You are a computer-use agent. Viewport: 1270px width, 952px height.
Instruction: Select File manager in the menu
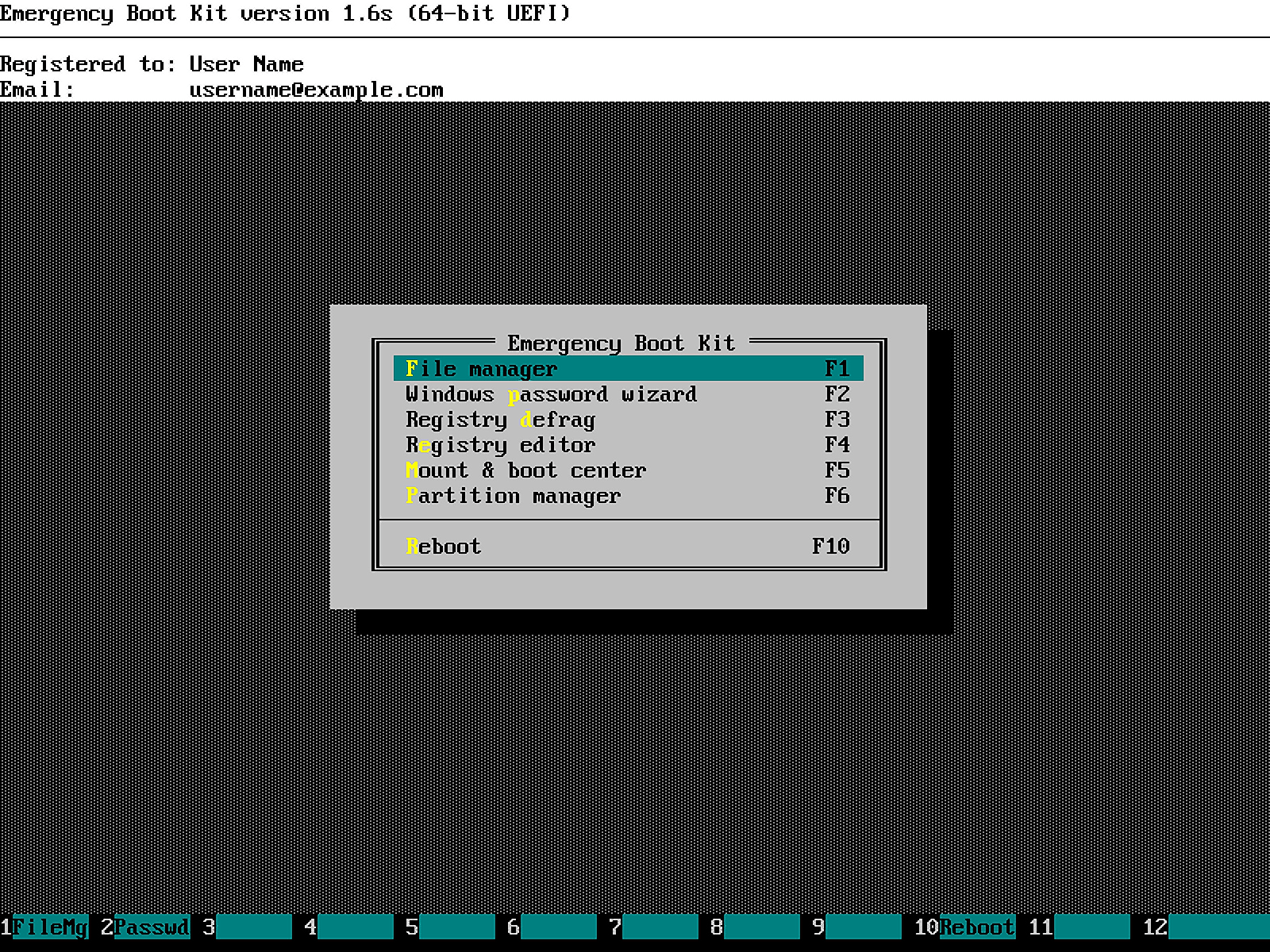coord(628,368)
